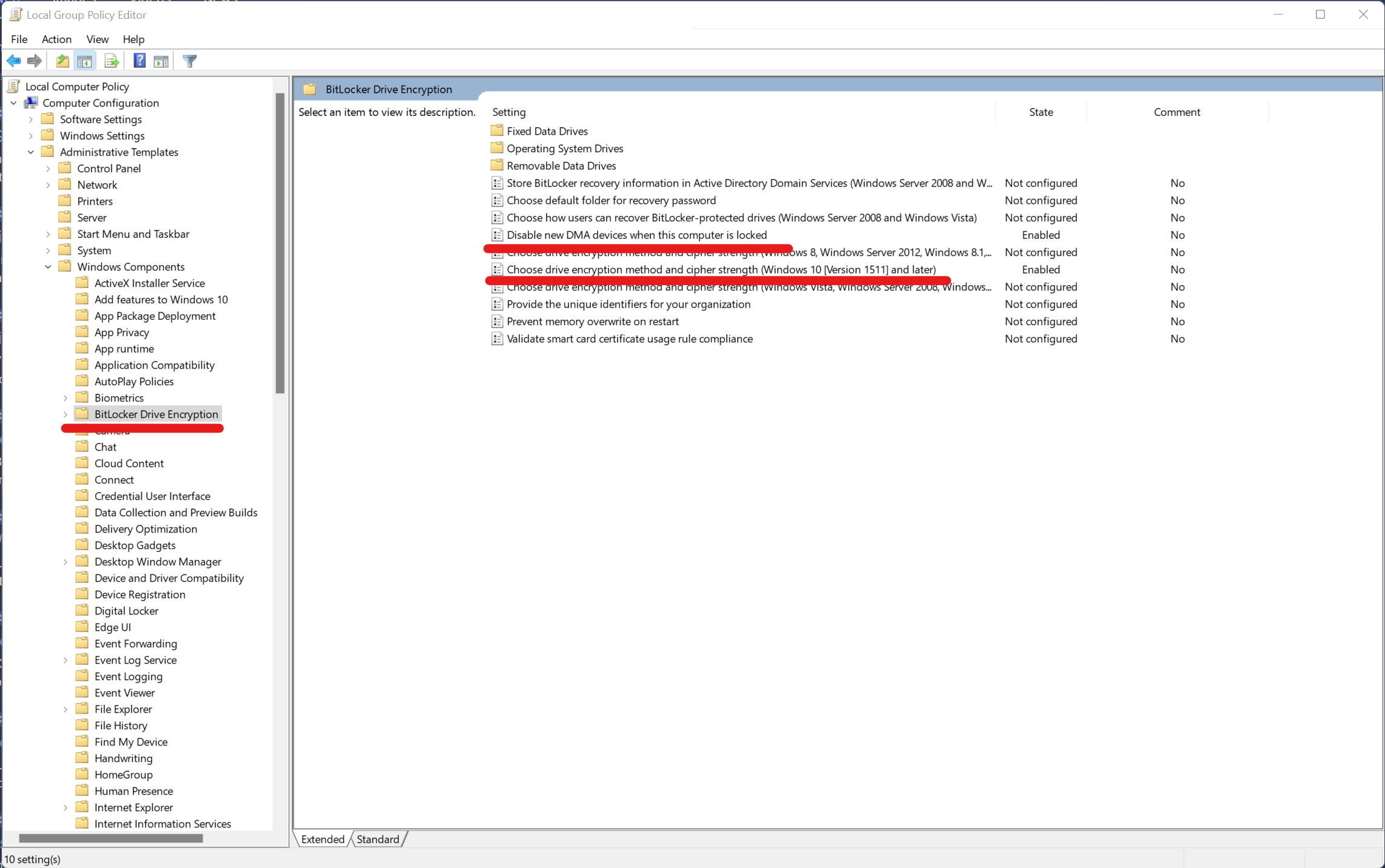Click the Up one level folder icon

click(x=62, y=61)
